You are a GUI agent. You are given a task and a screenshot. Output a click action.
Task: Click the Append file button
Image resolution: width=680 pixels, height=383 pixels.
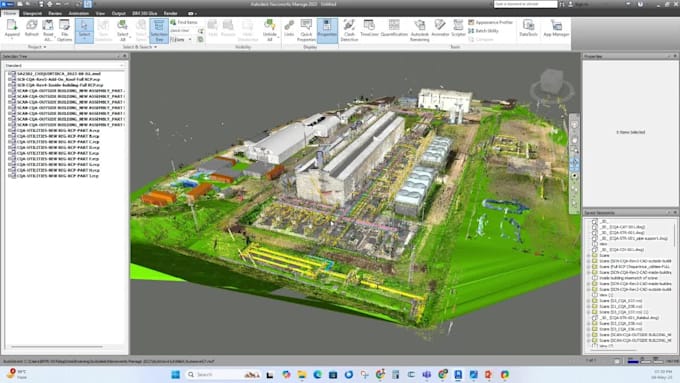[x=12, y=29]
